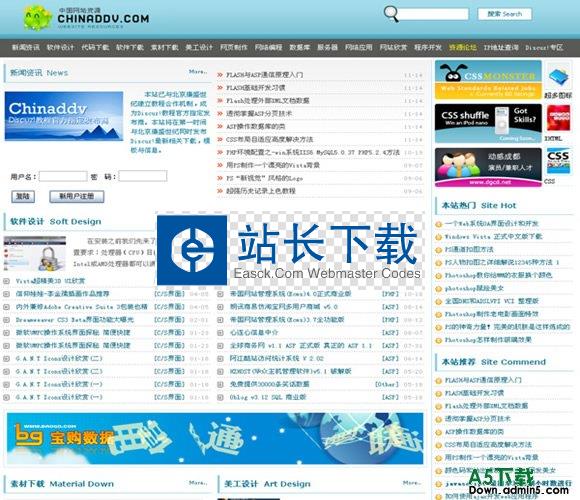Open the Oblog v3.12 SQL 商业版 link
This screenshot has width=580, height=500.
tap(268, 397)
